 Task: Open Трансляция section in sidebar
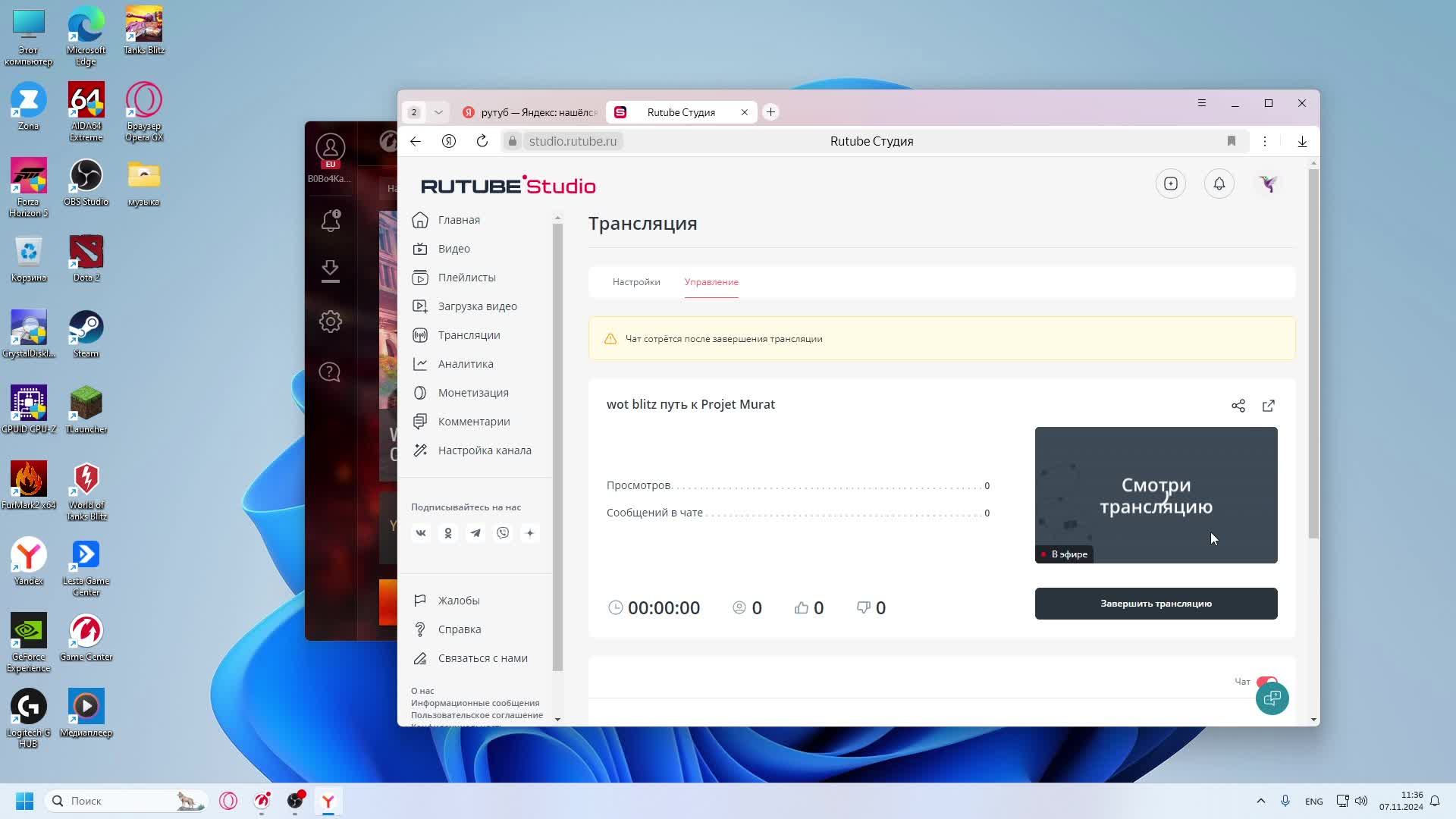click(x=469, y=334)
